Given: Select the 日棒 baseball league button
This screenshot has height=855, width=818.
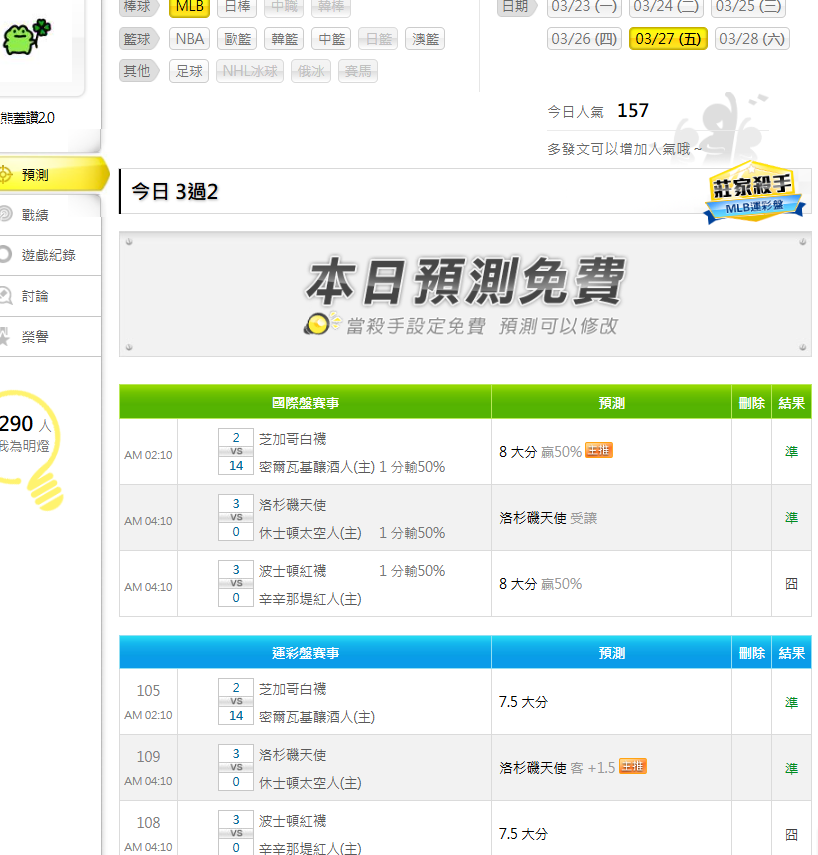Looking at the screenshot, I should 237,7.
